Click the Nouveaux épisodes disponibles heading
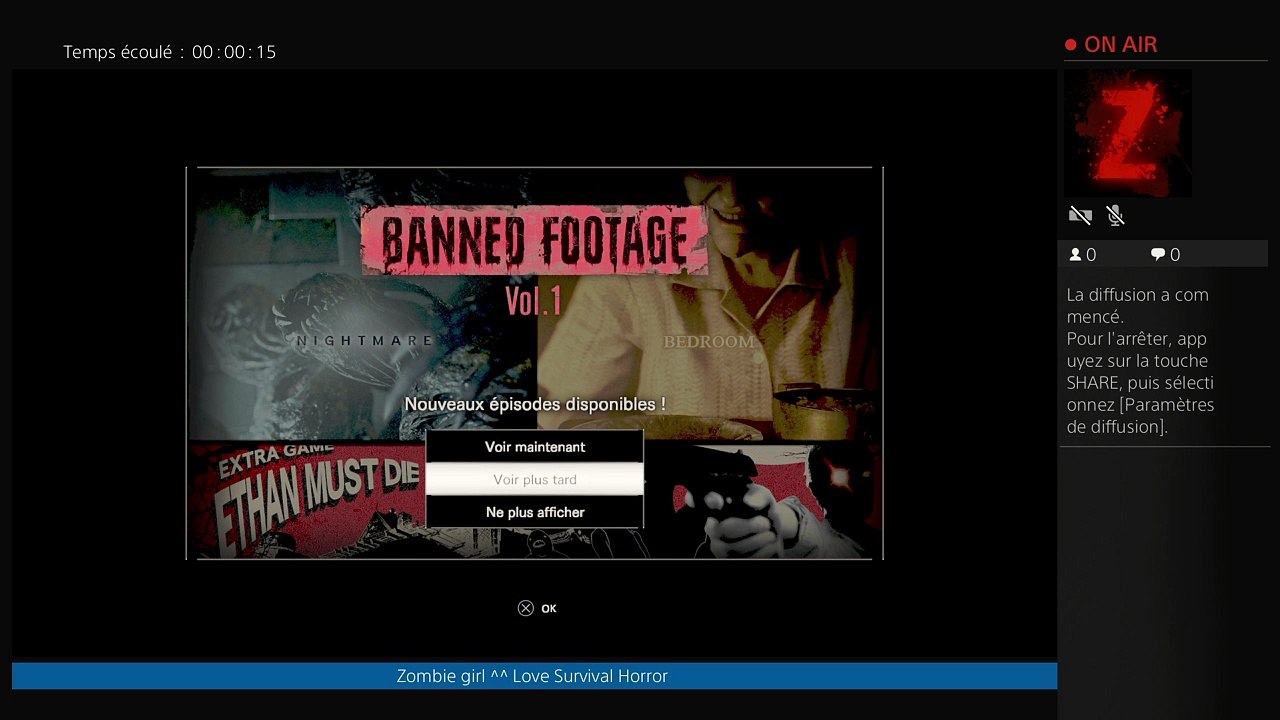The image size is (1280, 720). click(535, 405)
